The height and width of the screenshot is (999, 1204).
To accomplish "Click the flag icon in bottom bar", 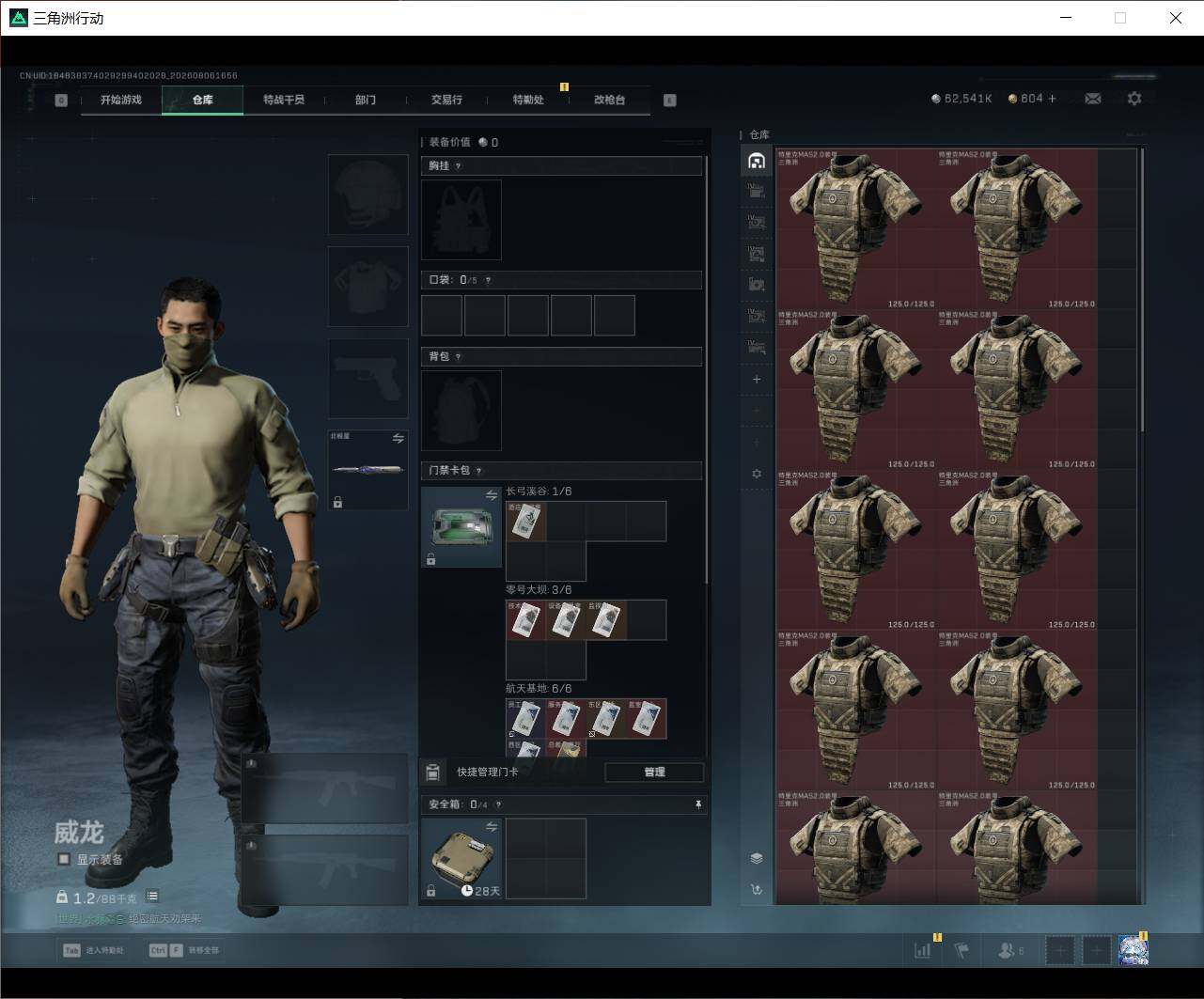I will pyautogui.click(x=962, y=950).
